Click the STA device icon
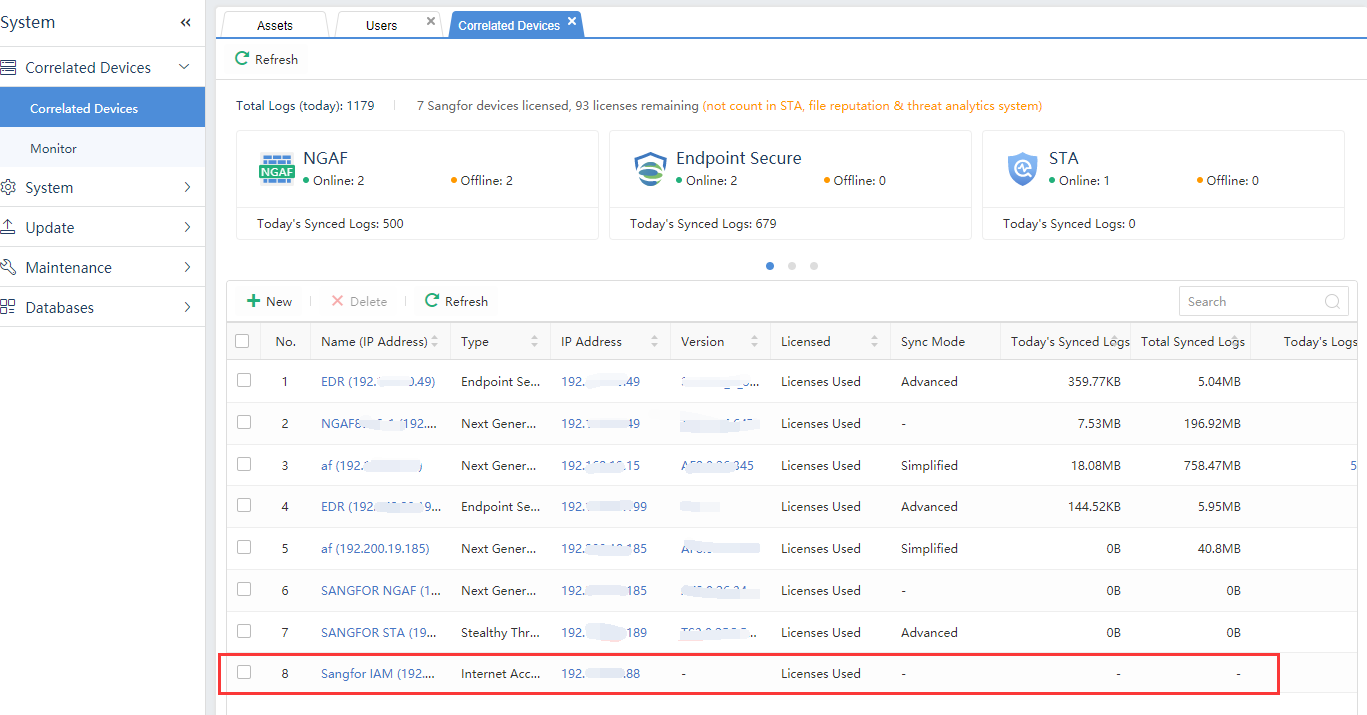The width and height of the screenshot is (1367, 715). coord(1022,170)
